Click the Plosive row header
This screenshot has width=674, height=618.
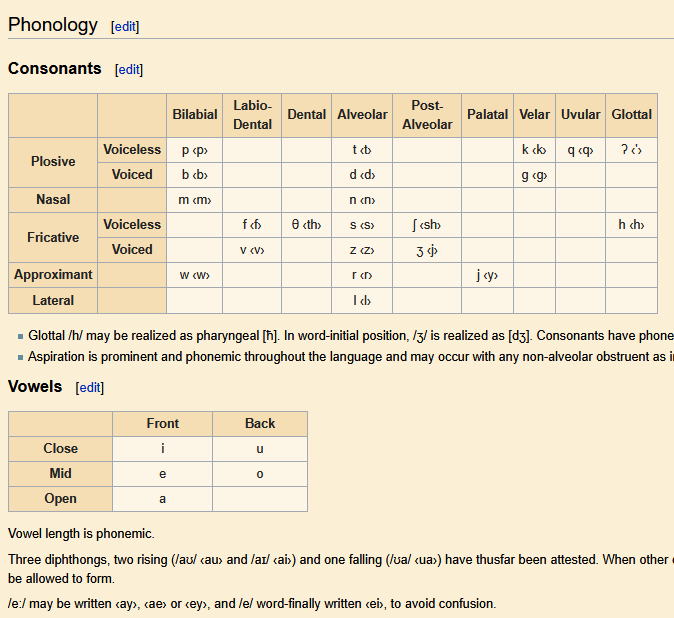pyautogui.click(x=53, y=162)
